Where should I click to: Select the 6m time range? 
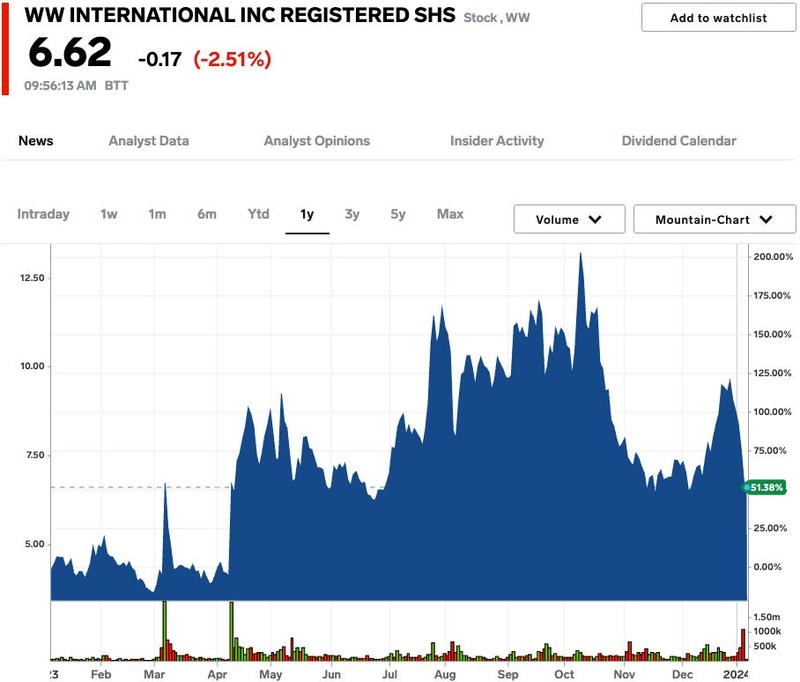point(207,214)
